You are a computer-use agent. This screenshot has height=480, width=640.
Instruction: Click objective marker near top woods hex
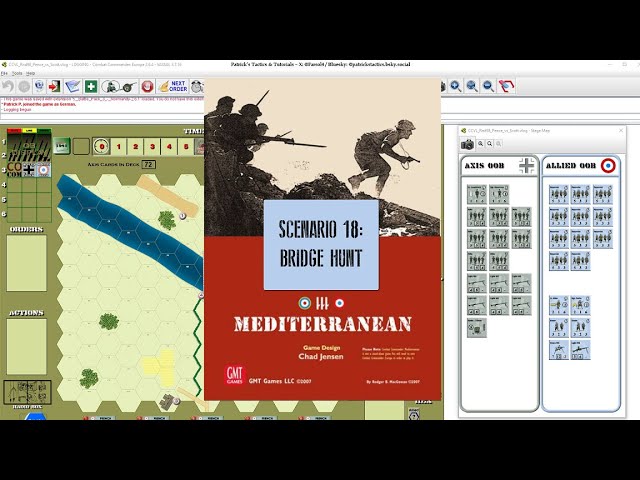click(182, 216)
